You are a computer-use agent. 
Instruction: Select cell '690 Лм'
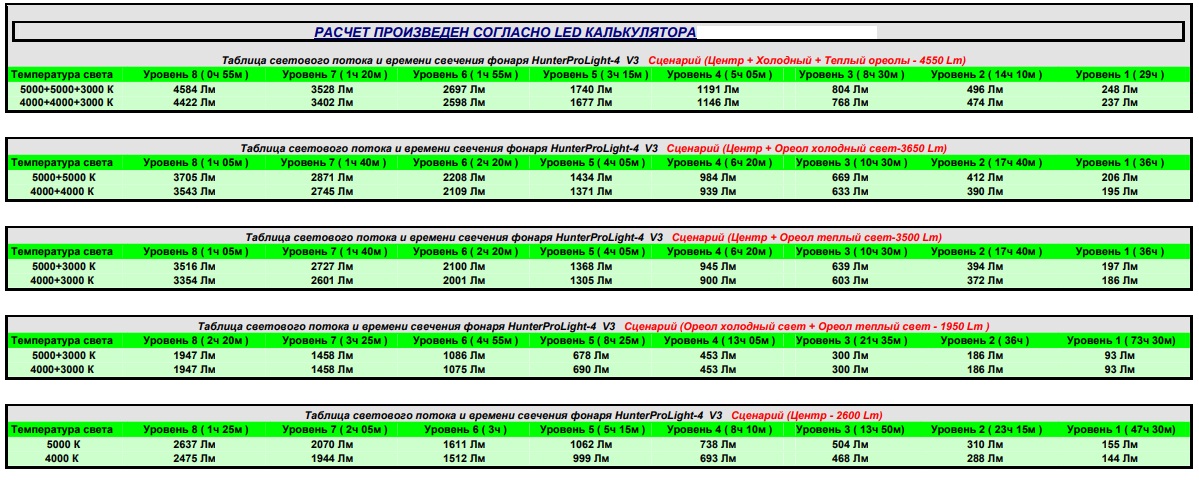(x=596, y=368)
